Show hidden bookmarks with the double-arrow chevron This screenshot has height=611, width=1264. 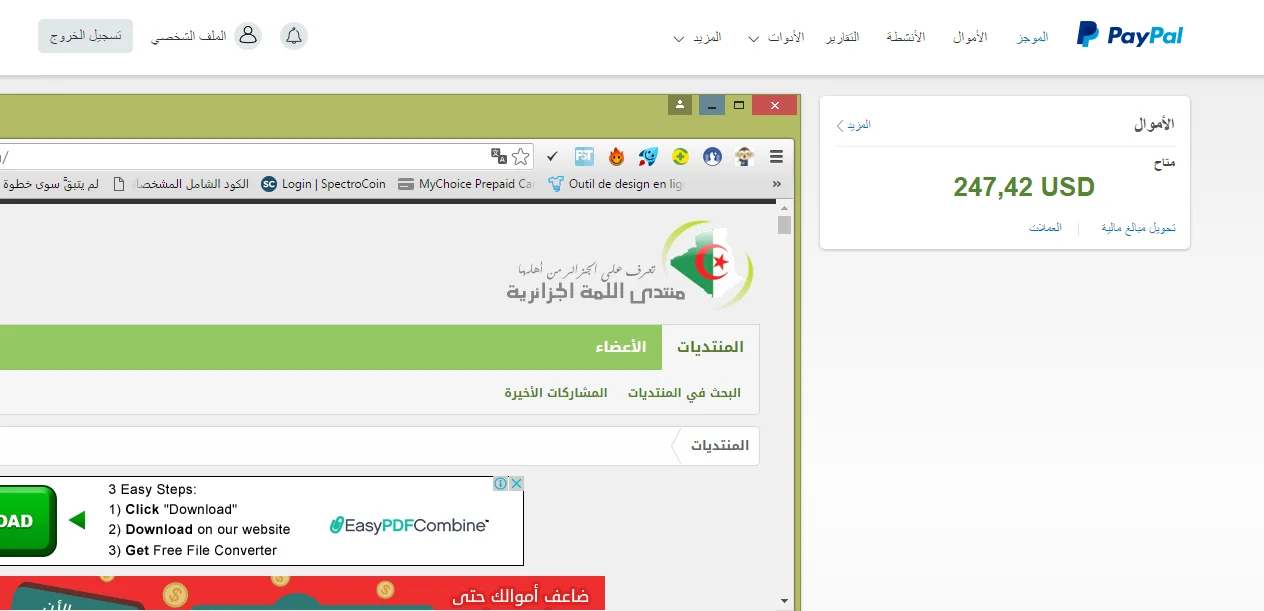click(x=776, y=184)
